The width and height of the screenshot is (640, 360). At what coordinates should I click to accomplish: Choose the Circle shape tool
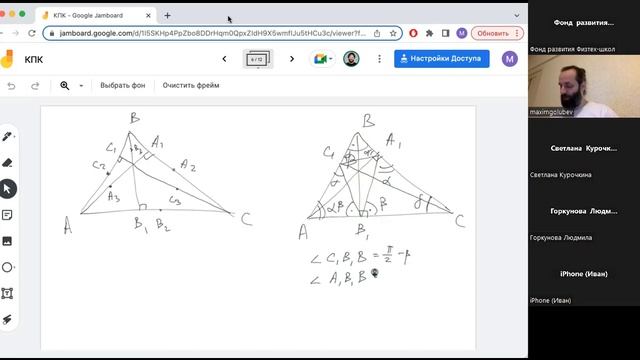(7, 267)
